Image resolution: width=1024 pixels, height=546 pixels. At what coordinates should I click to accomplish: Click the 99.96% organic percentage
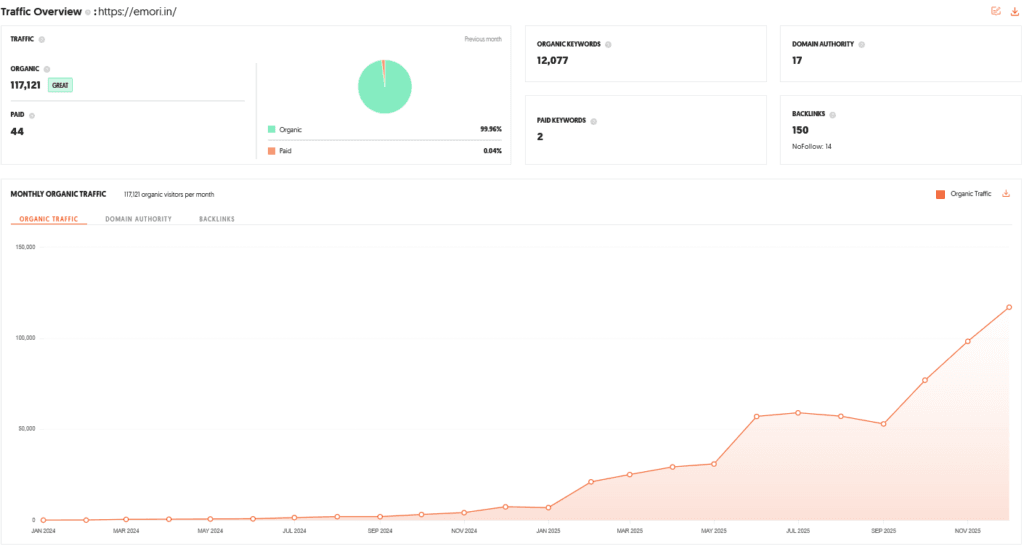click(491, 129)
